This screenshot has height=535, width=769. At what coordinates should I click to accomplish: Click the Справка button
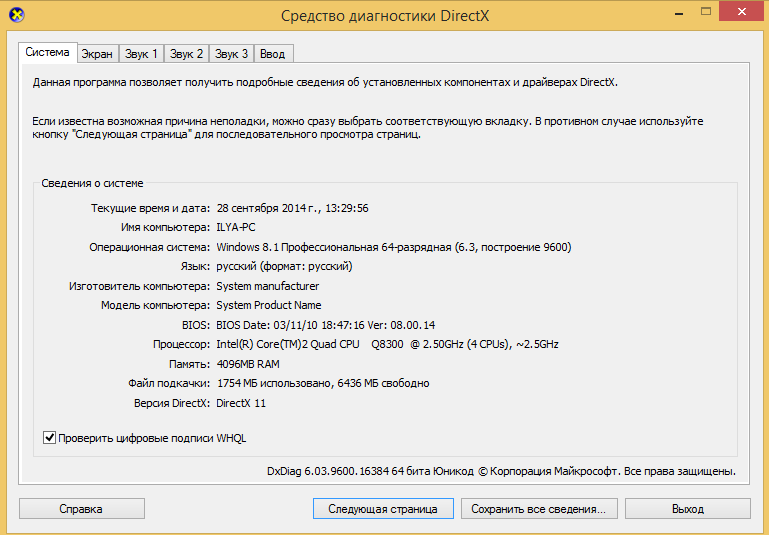tap(81, 509)
